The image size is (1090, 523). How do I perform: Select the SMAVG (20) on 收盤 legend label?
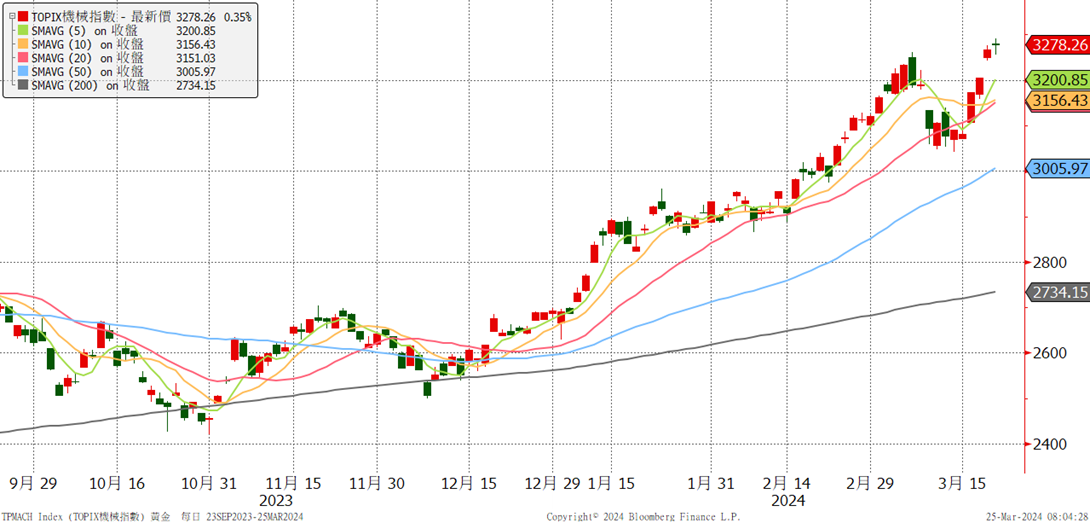[86, 57]
